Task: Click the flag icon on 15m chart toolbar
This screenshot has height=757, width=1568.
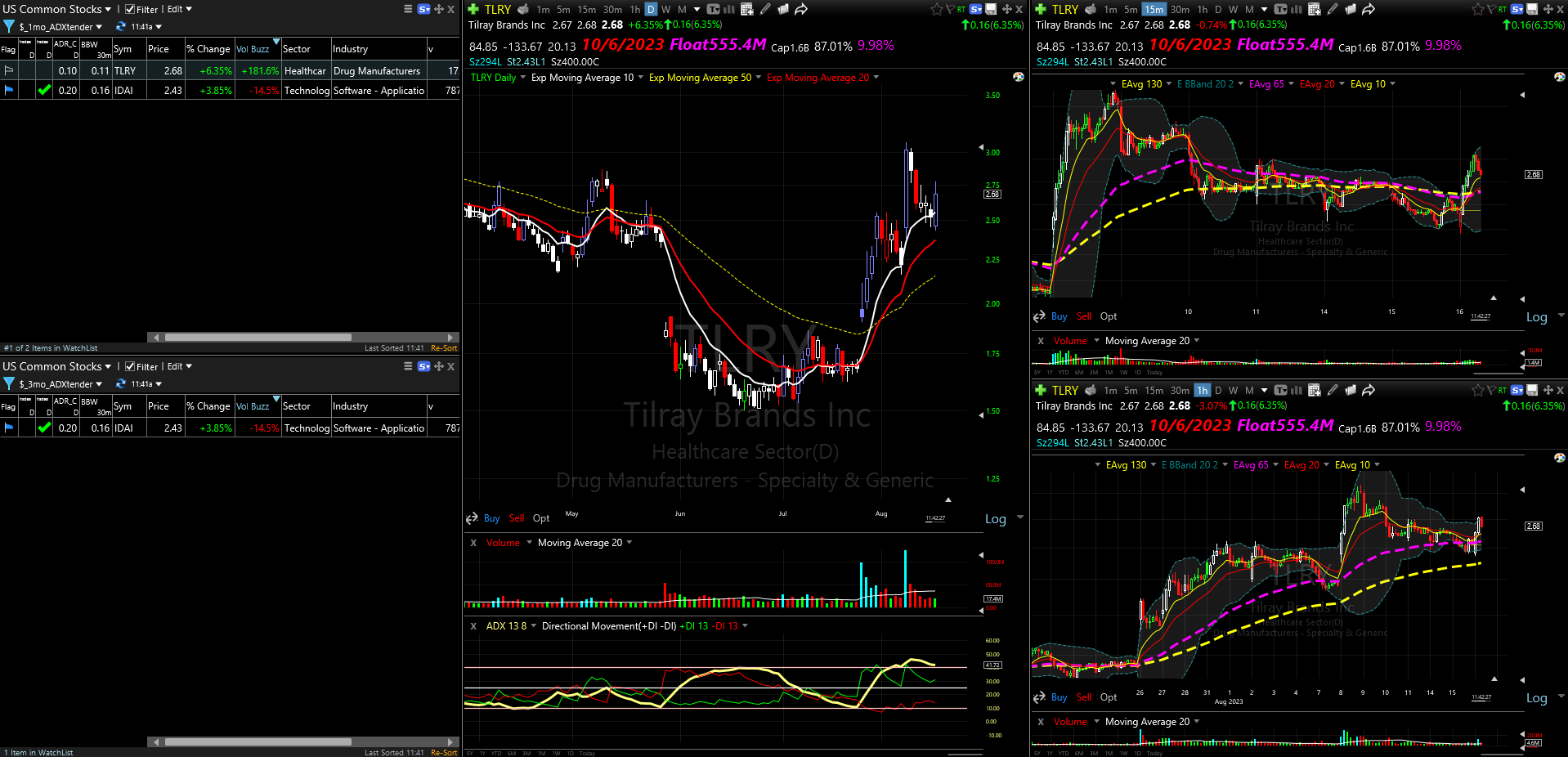Action: (1490, 9)
